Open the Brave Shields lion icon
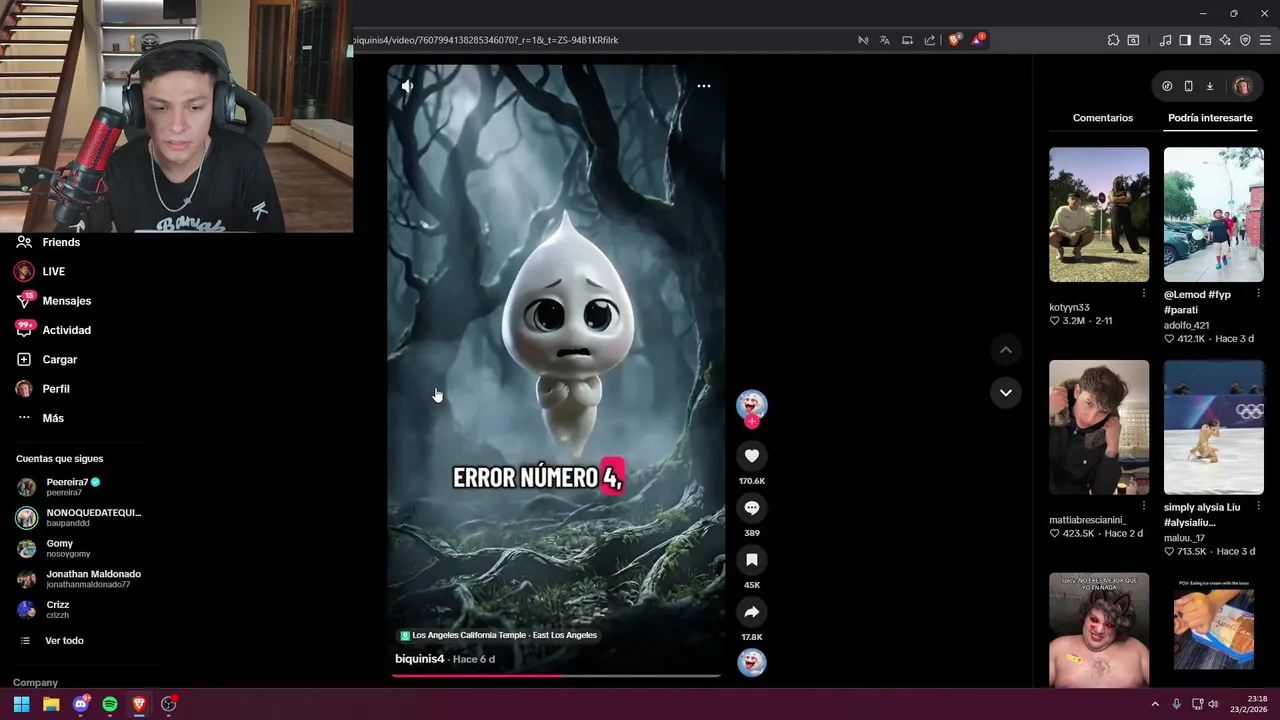The width and height of the screenshot is (1280, 720). coord(954,40)
